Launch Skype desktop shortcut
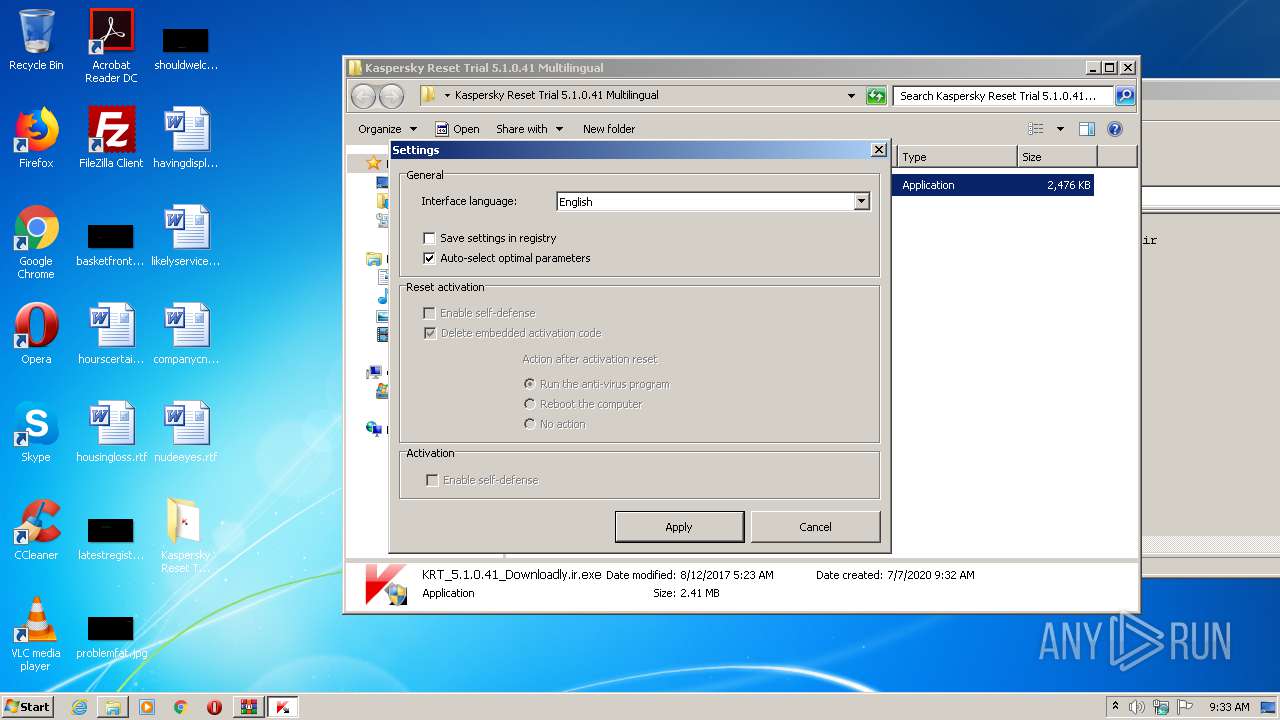 (36, 432)
